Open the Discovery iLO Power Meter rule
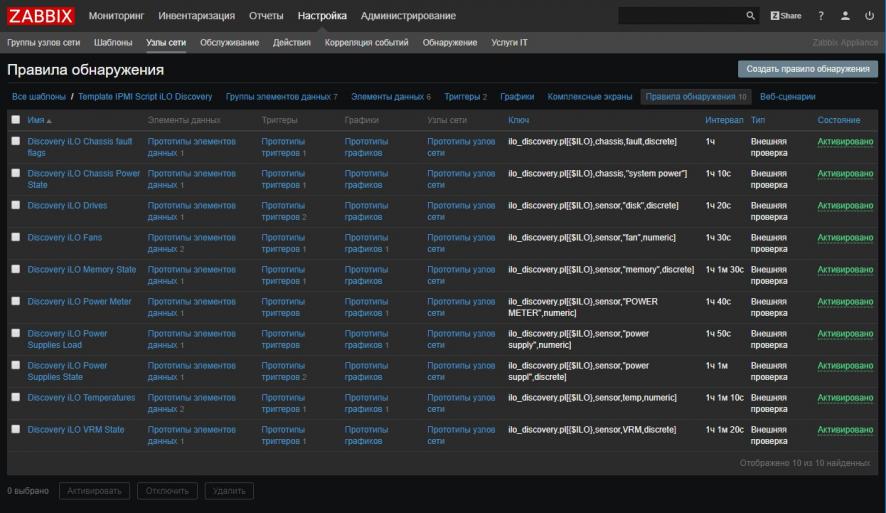 [79, 301]
